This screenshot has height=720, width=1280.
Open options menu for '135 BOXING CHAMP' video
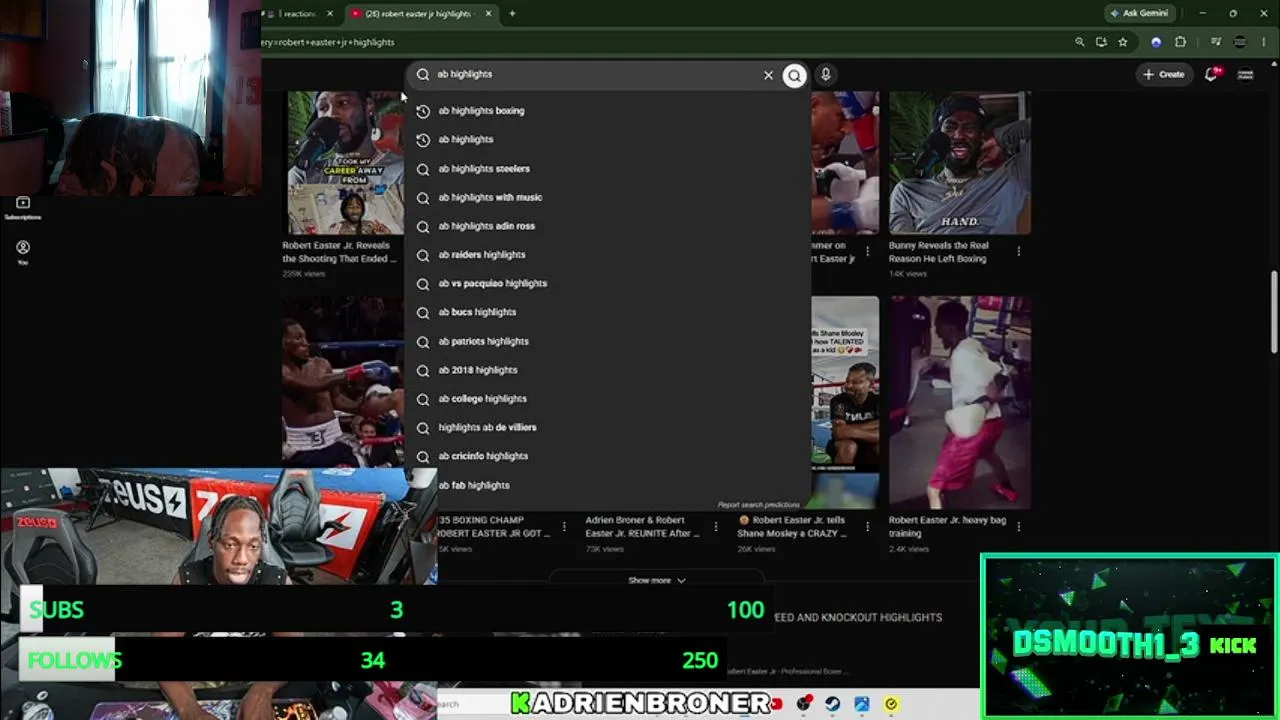point(564,527)
